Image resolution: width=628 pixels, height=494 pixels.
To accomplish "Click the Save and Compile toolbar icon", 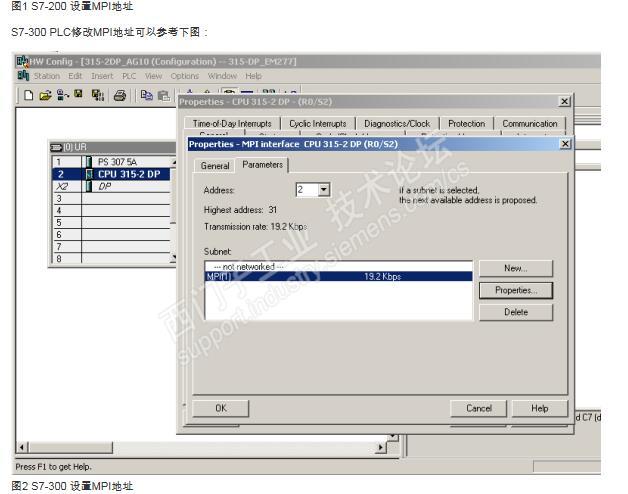I will (97, 95).
